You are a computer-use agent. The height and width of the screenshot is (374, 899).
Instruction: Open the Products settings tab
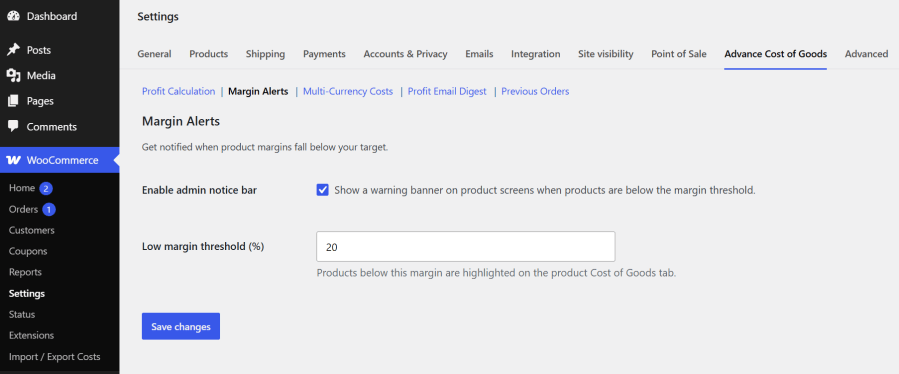point(209,54)
